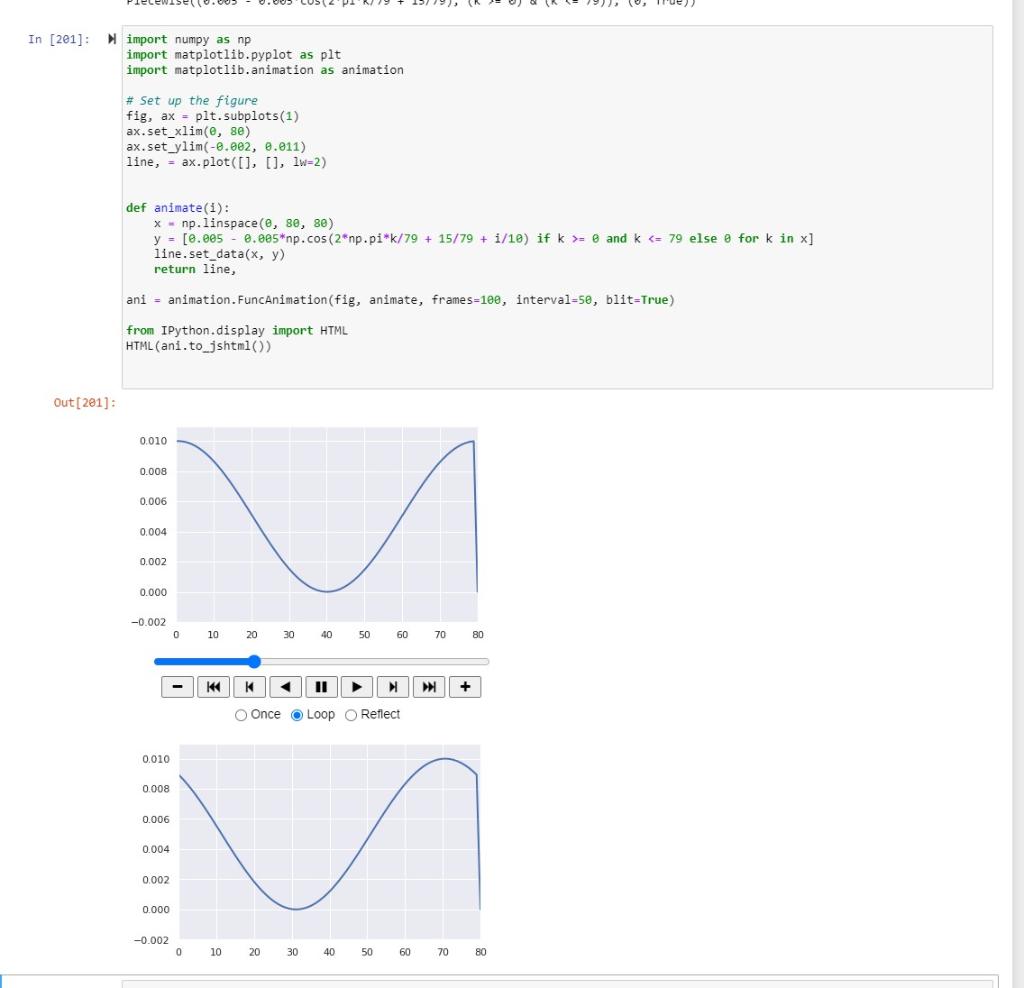Click the lower static cosine plot

(x=330, y=842)
